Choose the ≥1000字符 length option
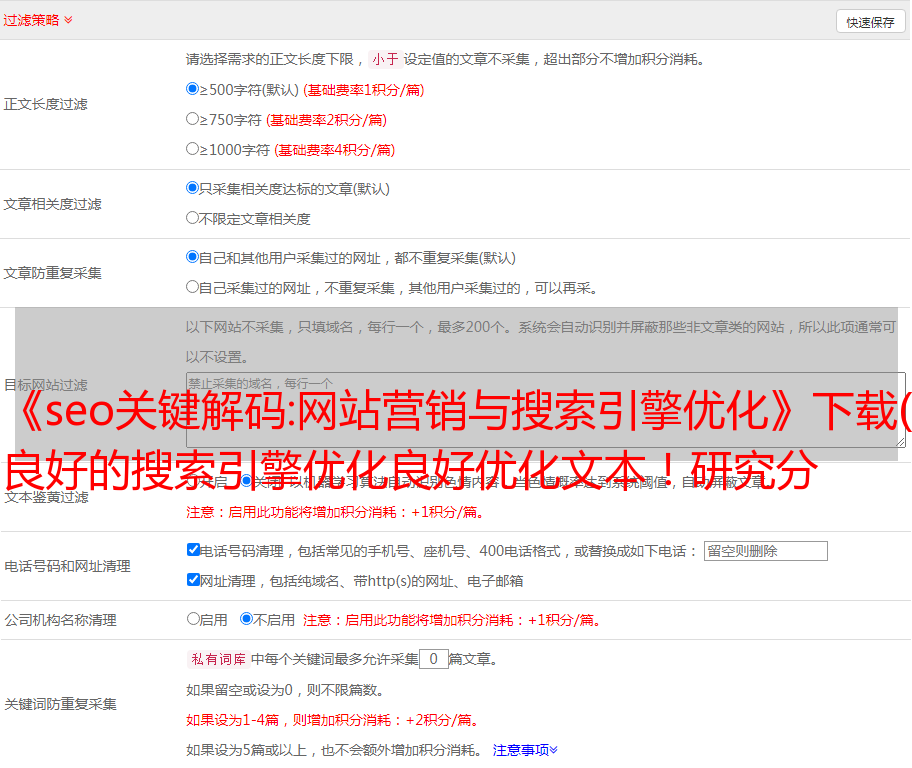Image resolution: width=912 pixels, height=768 pixels. [193, 149]
